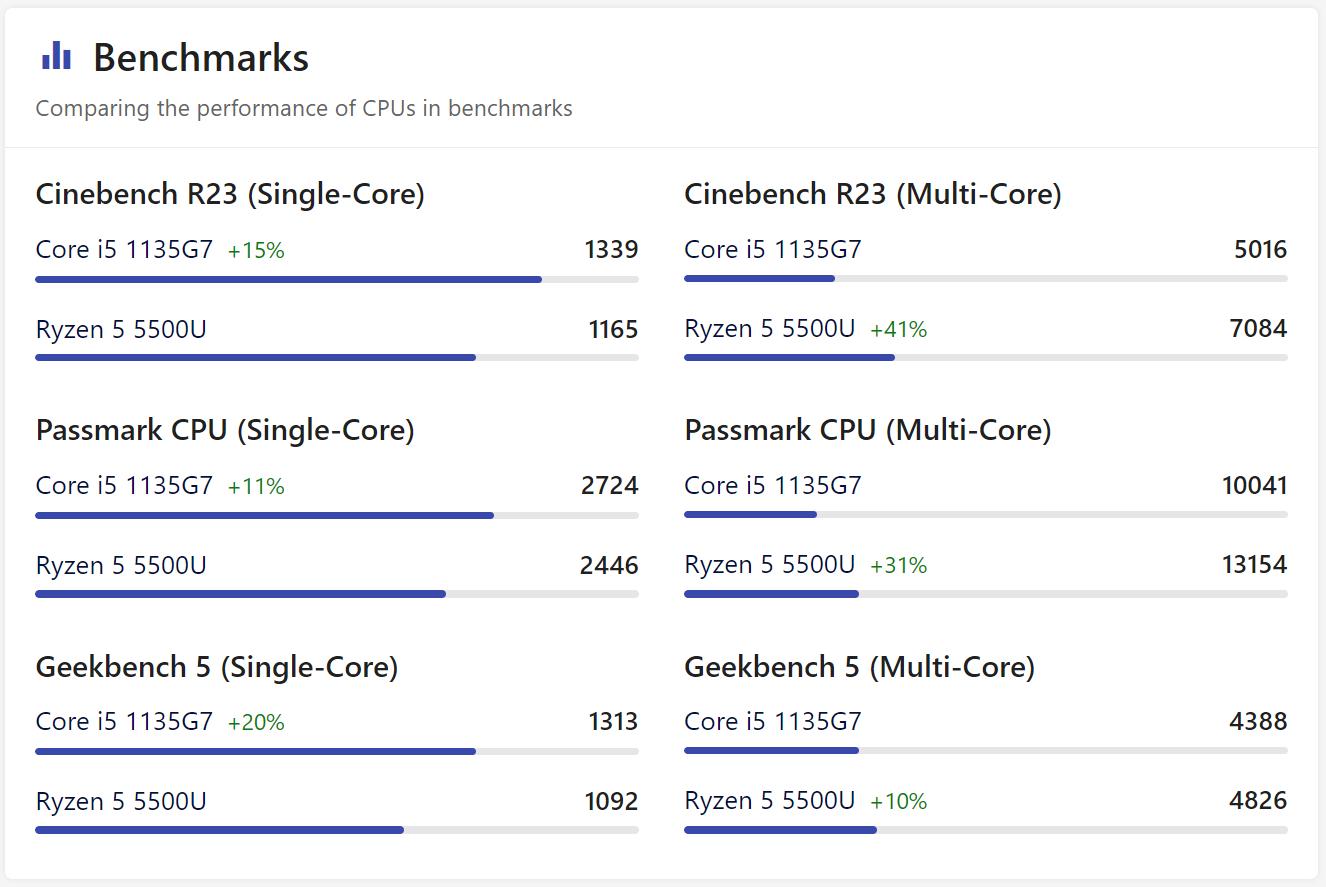Click Passmark CPU (Single-Core) heading

point(225,430)
